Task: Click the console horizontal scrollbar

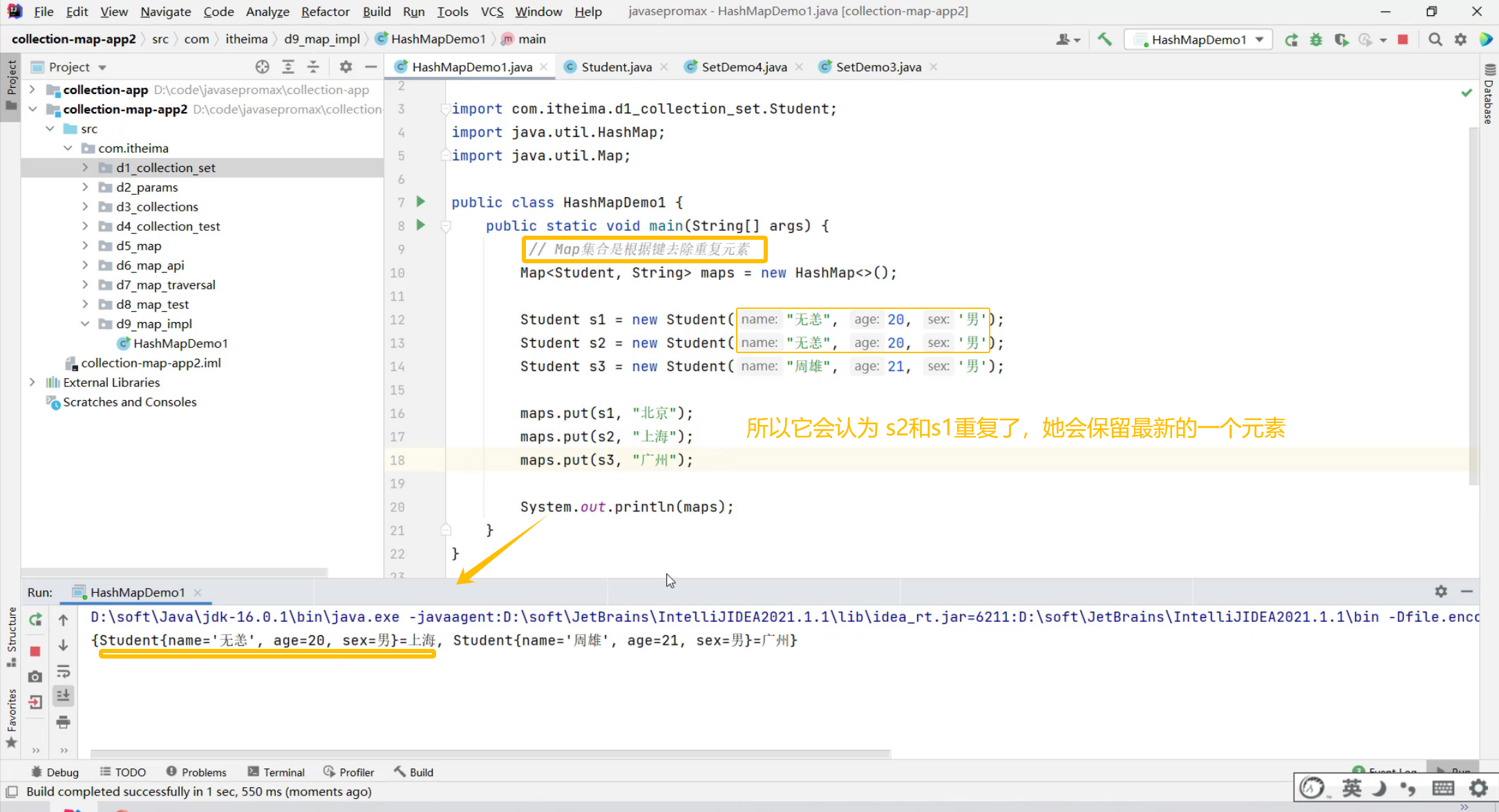Action: point(490,753)
